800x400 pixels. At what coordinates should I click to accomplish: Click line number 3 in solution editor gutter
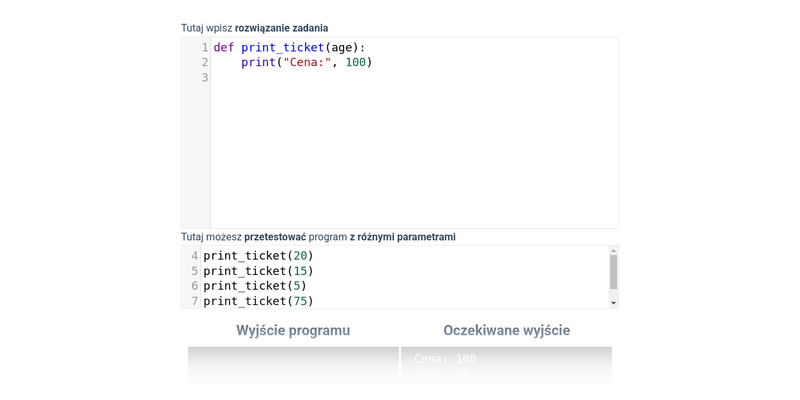tap(204, 77)
